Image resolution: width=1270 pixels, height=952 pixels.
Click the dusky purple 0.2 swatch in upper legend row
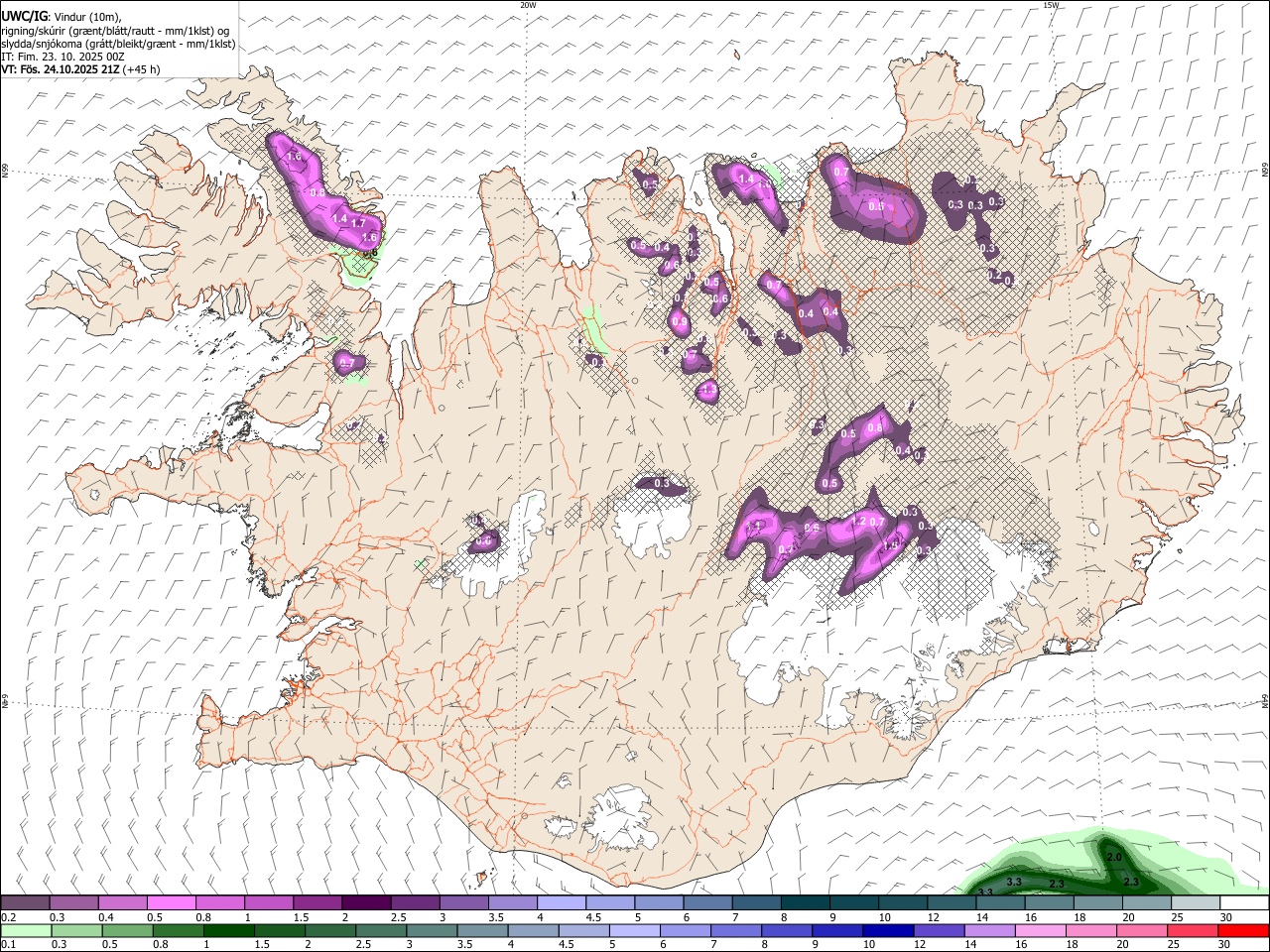click(x=25, y=903)
